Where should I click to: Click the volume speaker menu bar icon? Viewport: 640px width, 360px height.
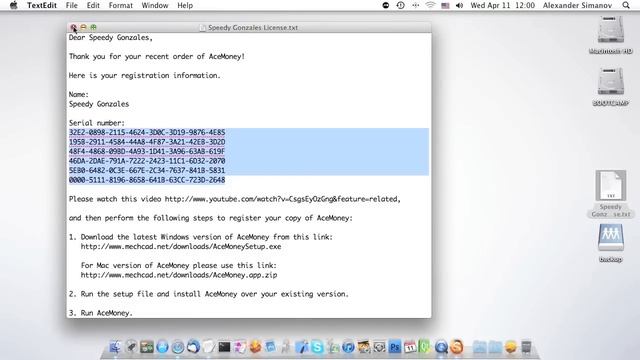[459, 5]
